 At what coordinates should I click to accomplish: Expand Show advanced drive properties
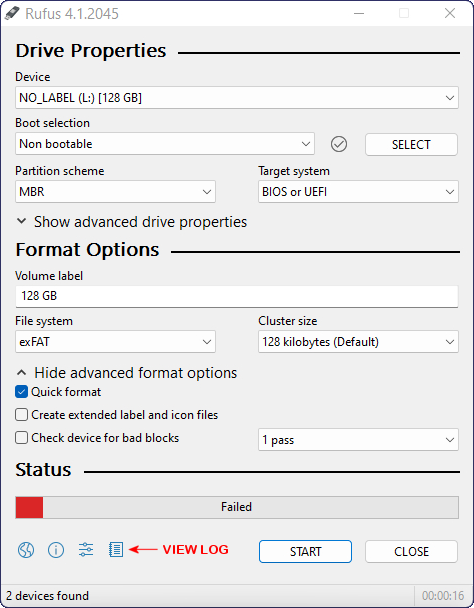[132, 222]
